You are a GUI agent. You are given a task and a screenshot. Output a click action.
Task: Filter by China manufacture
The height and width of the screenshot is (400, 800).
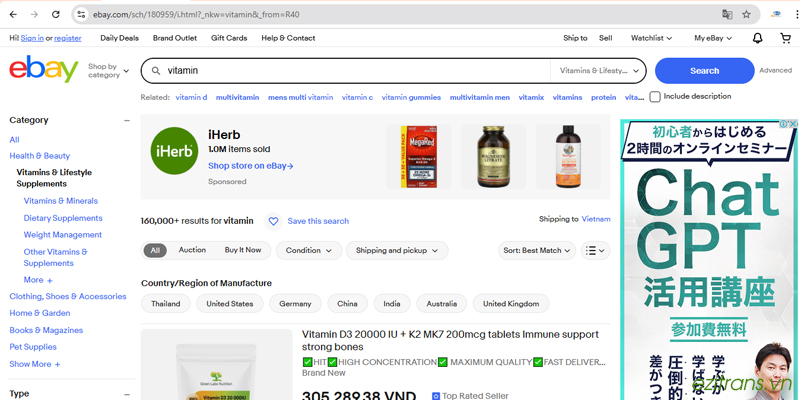[x=347, y=304]
